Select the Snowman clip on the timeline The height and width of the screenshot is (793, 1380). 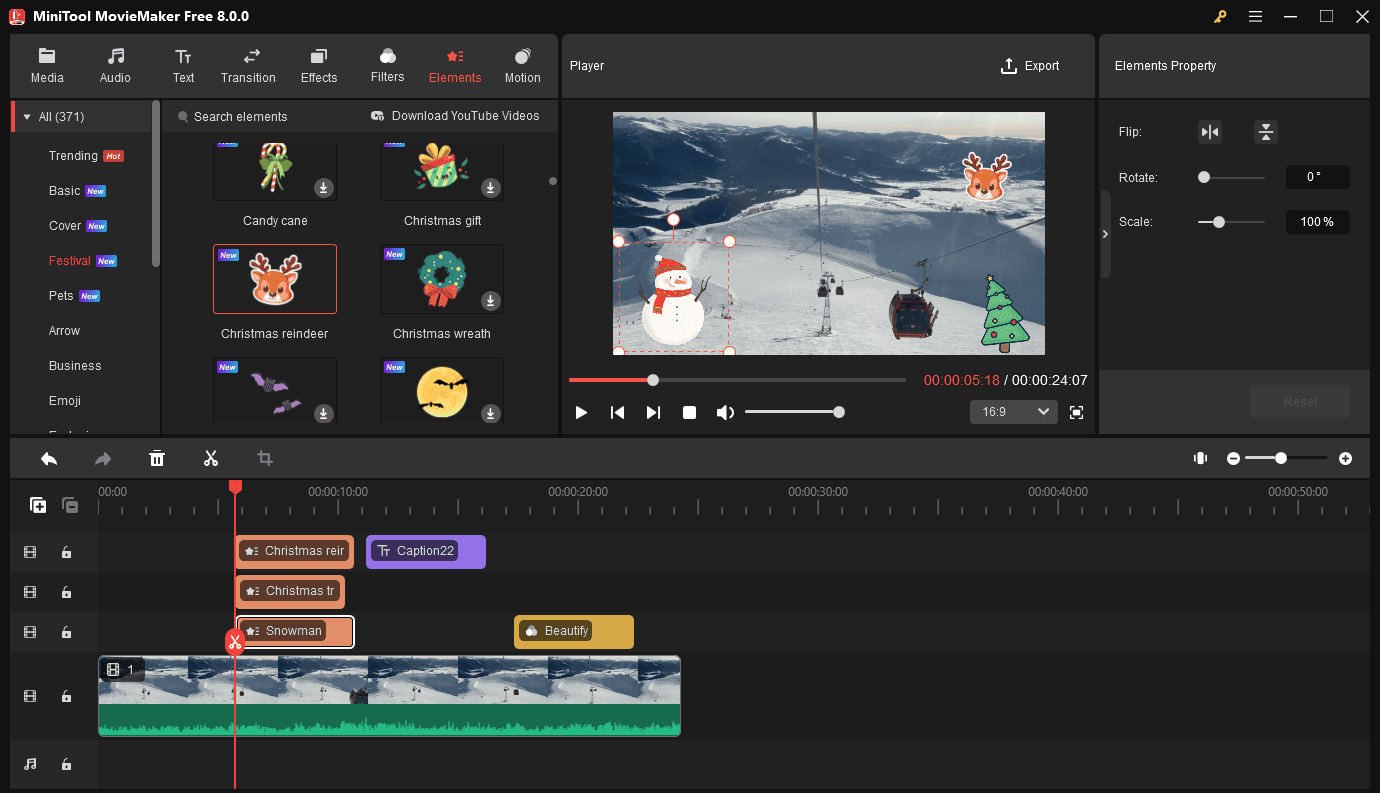(x=295, y=631)
